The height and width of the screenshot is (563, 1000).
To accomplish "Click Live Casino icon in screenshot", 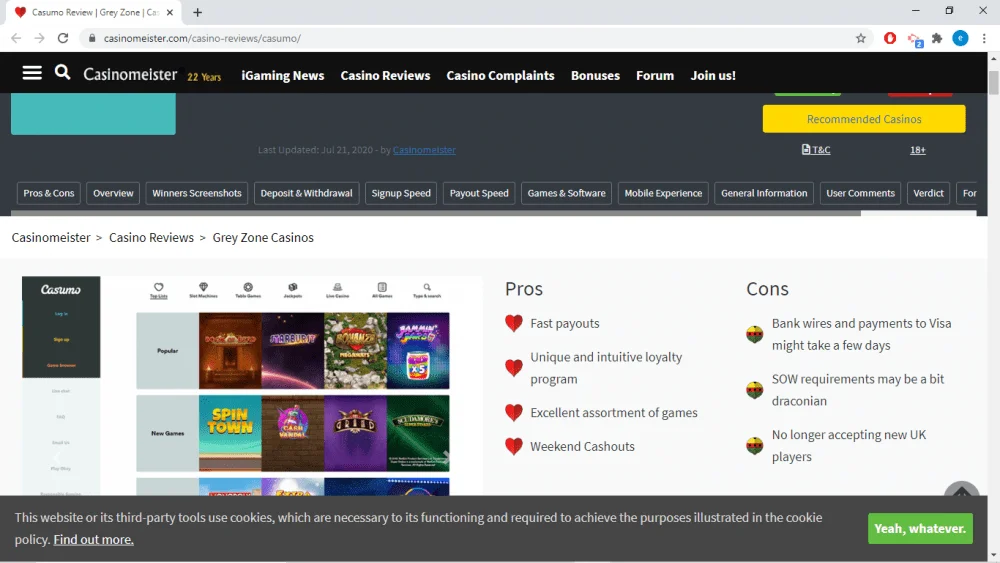I will pos(337,290).
